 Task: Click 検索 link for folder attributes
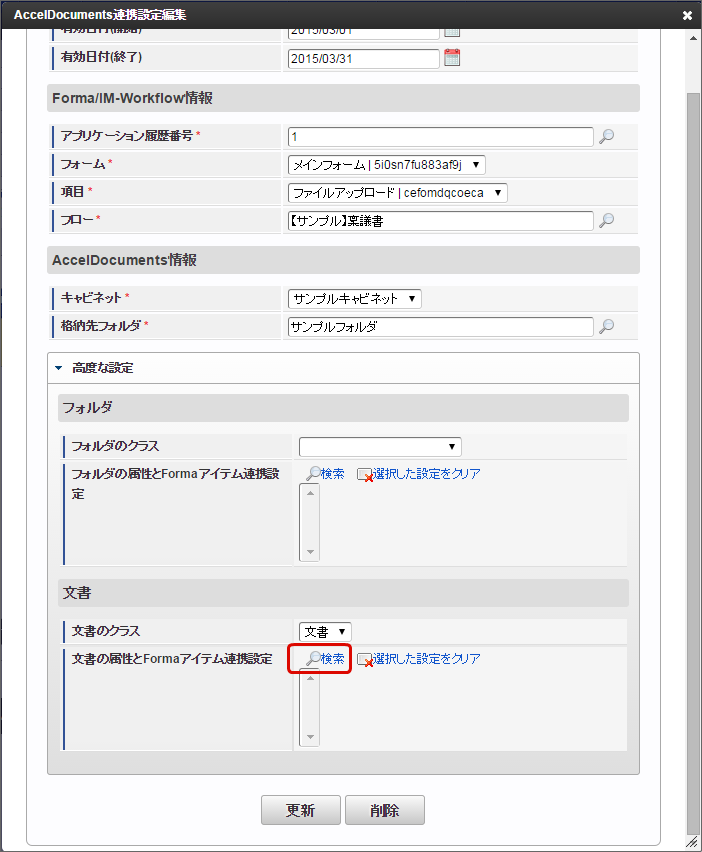[325, 474]
